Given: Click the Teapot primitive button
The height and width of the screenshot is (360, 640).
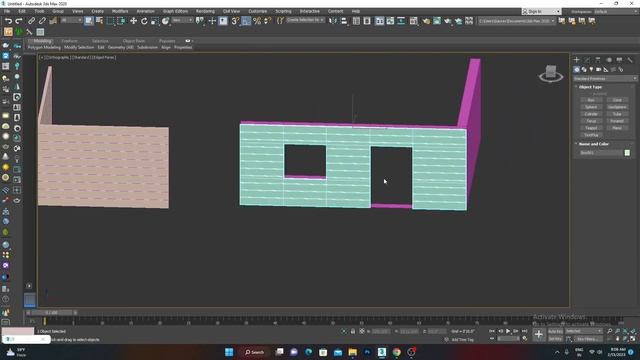Looking at the screenshot, I should (x=591, y=128).
